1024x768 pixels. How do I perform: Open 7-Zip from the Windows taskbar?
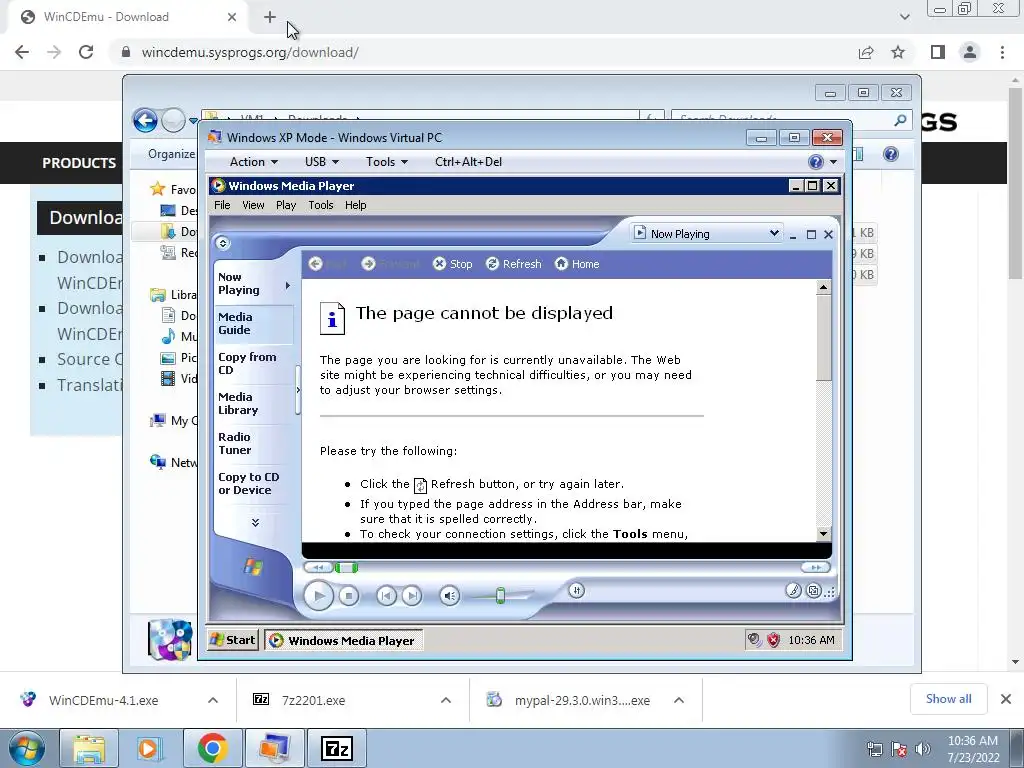coord(337,748)
